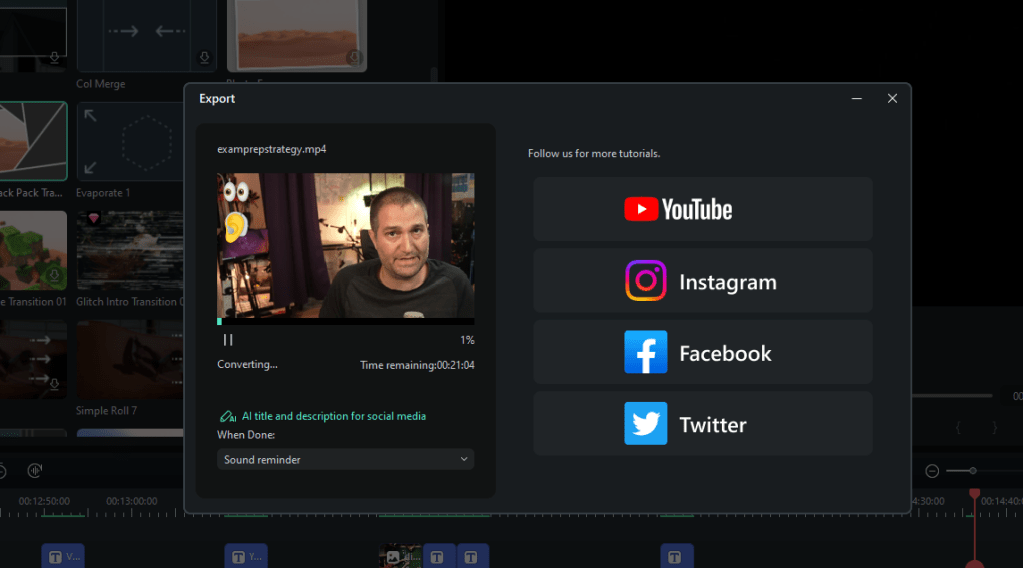Select the Evaporate 1 transition thumbnail
This screenshot has height=568, width=1023.
(x=130, y=142)
